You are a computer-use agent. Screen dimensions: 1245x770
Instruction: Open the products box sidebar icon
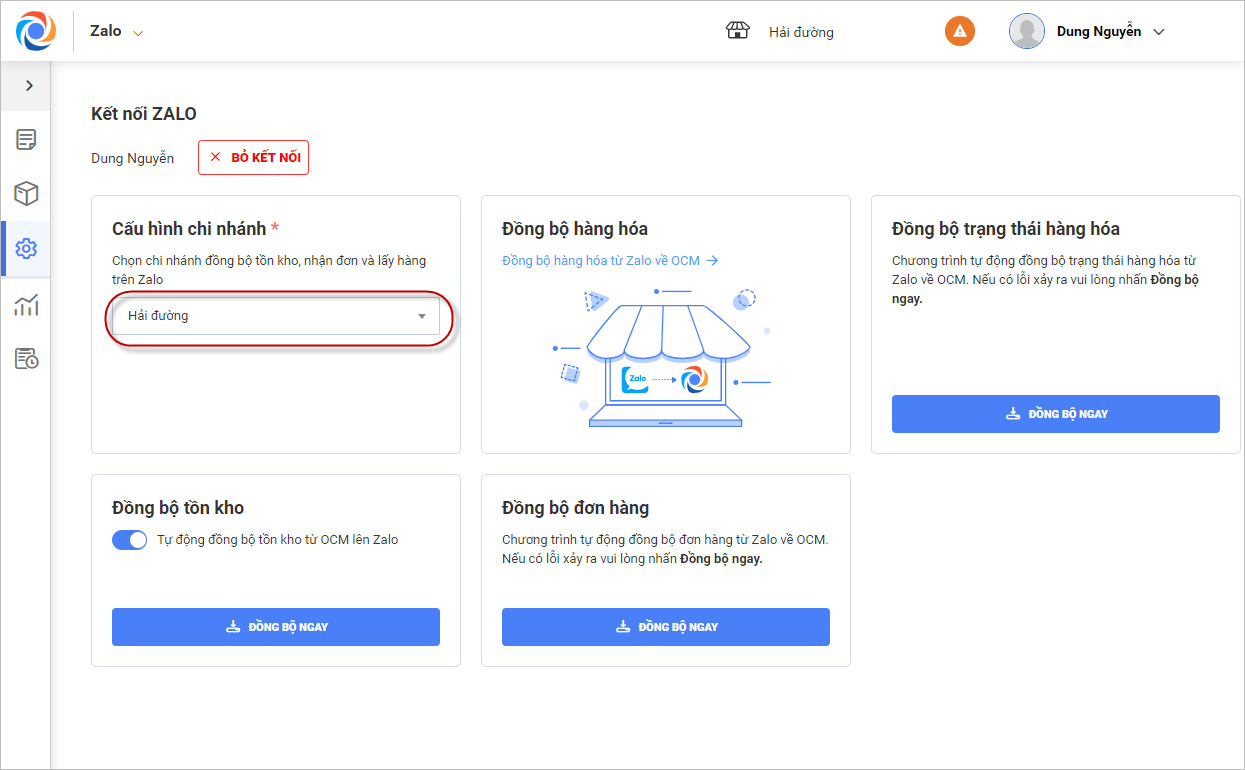26,193
